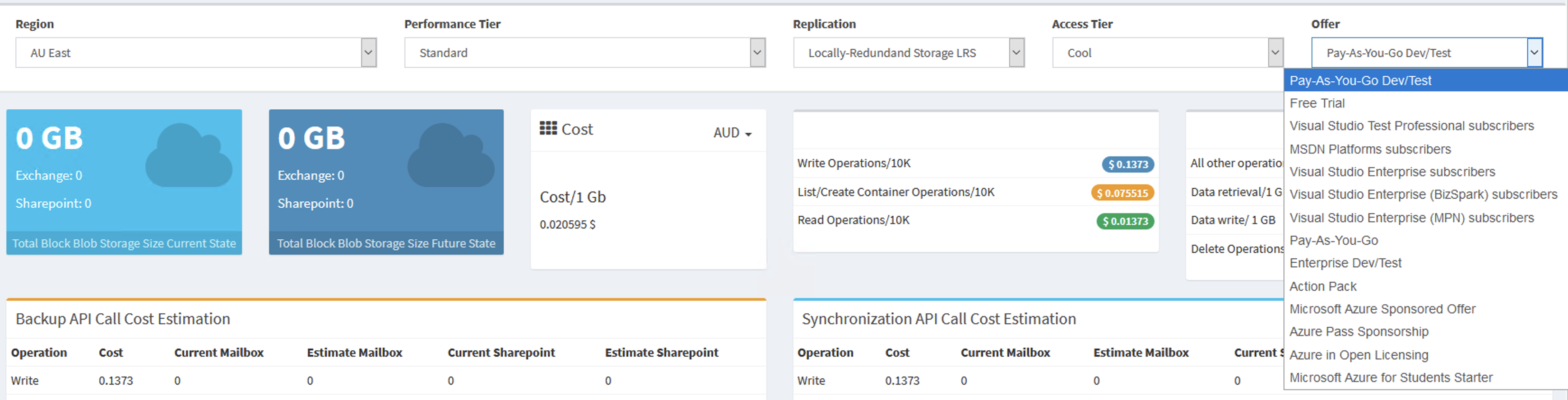Click Total Block Blob Storage Size Current State
The height and width of the screenshot is (400, 1568).
(124, 243)
